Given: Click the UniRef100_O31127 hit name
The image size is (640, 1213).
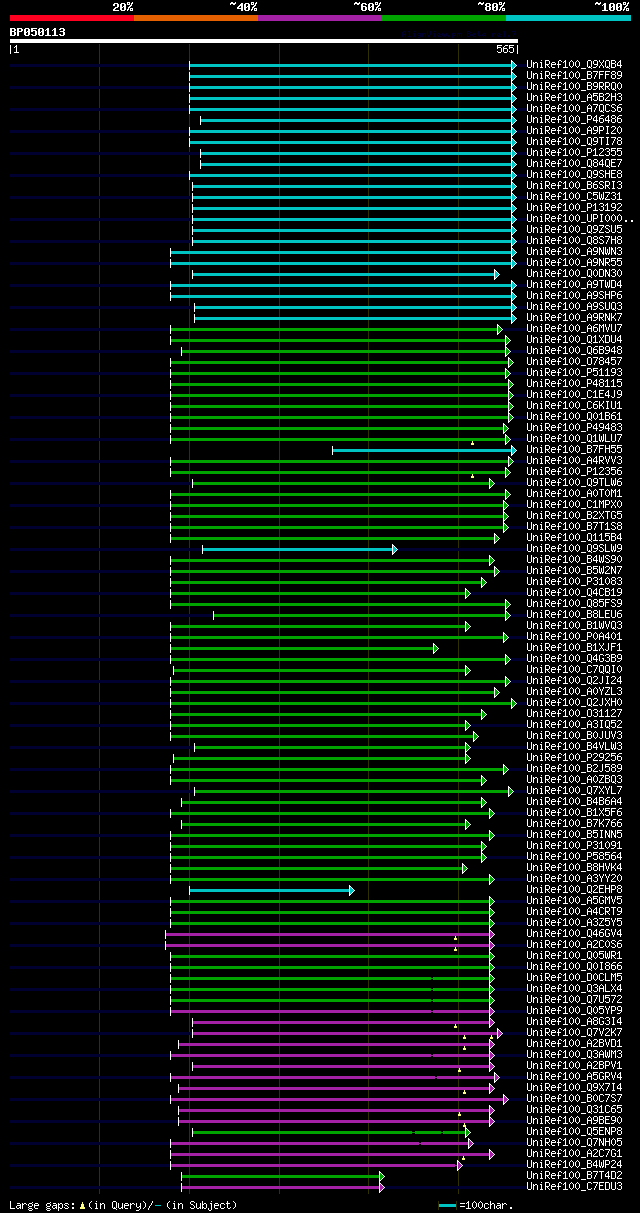Looking at the screenshot, I should 574,714.
